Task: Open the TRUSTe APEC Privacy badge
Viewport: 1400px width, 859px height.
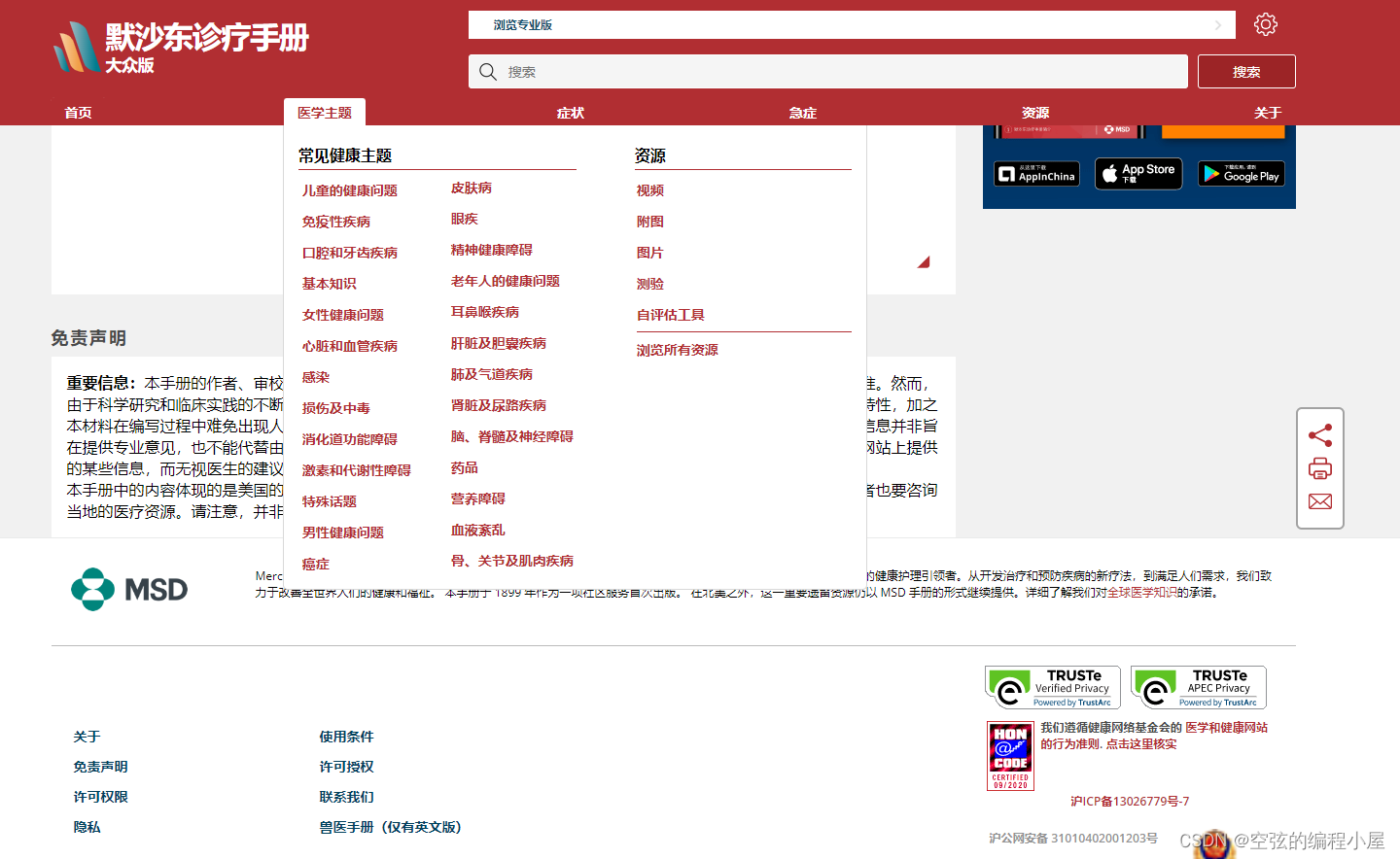Action: coord(1199,688)
